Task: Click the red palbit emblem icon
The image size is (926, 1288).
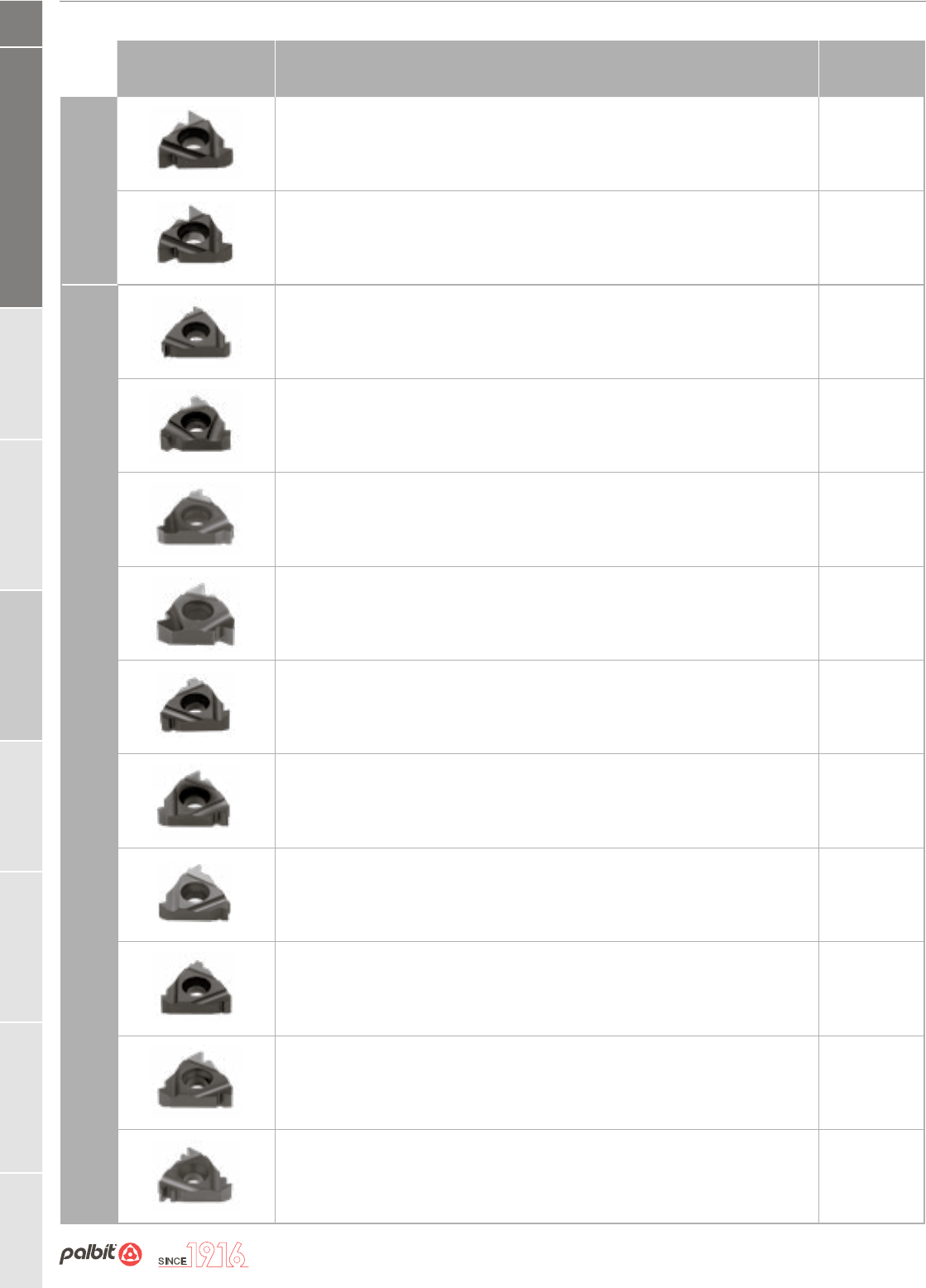Action: click(130, 1255)
